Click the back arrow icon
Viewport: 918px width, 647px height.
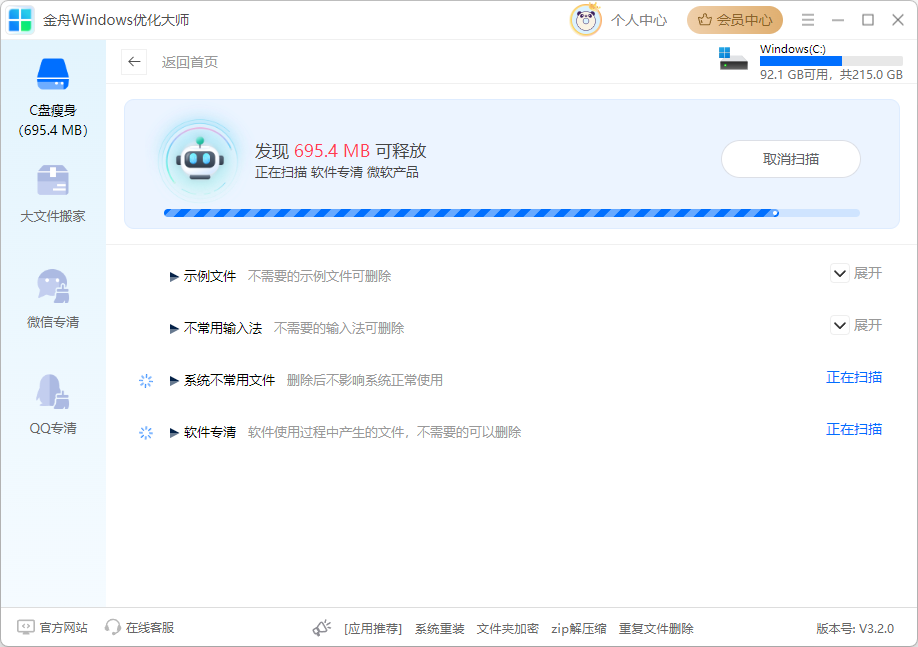point(134,62)
